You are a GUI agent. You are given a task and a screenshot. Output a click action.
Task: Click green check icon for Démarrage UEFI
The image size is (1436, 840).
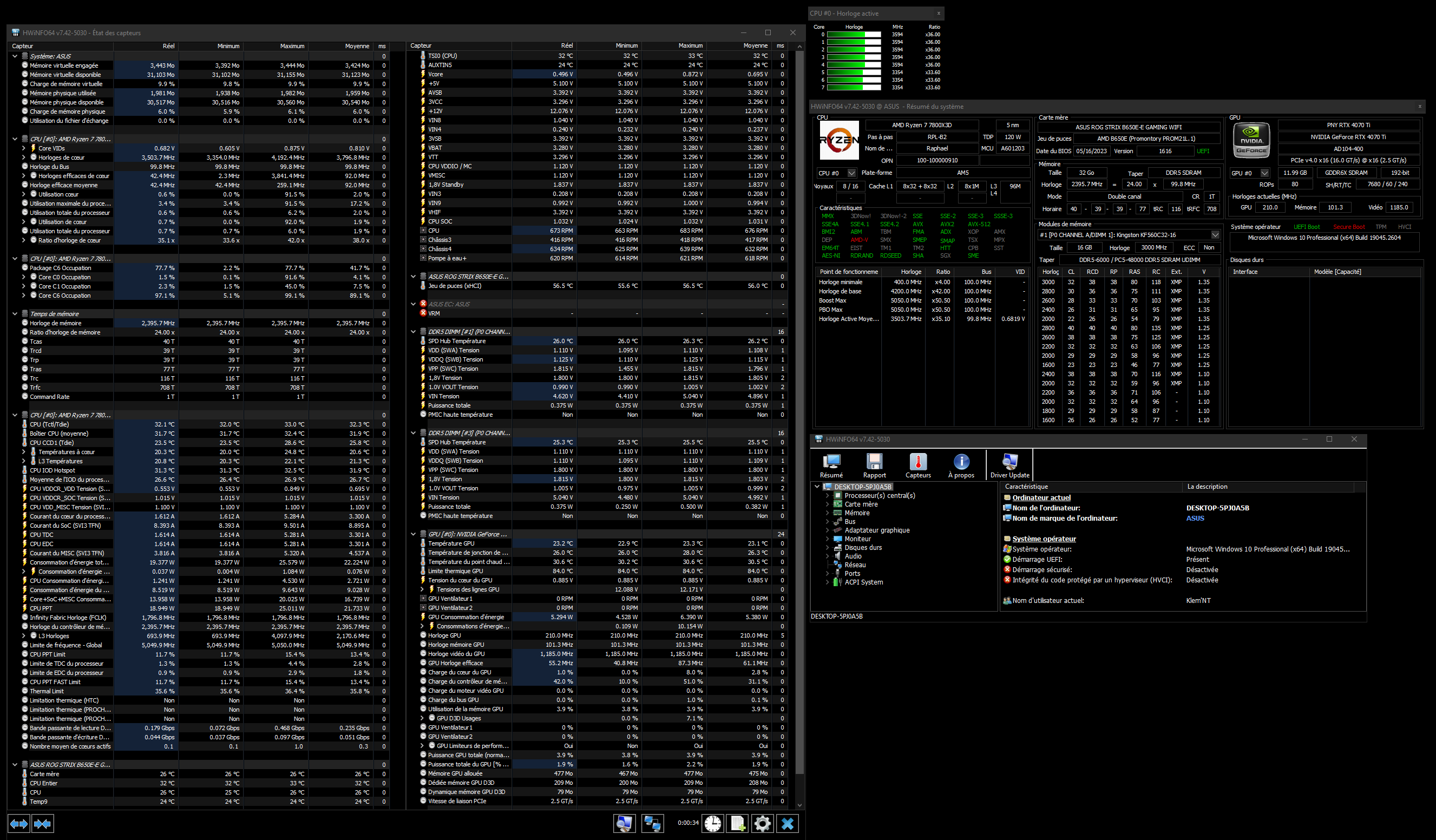click(1007, 559)
